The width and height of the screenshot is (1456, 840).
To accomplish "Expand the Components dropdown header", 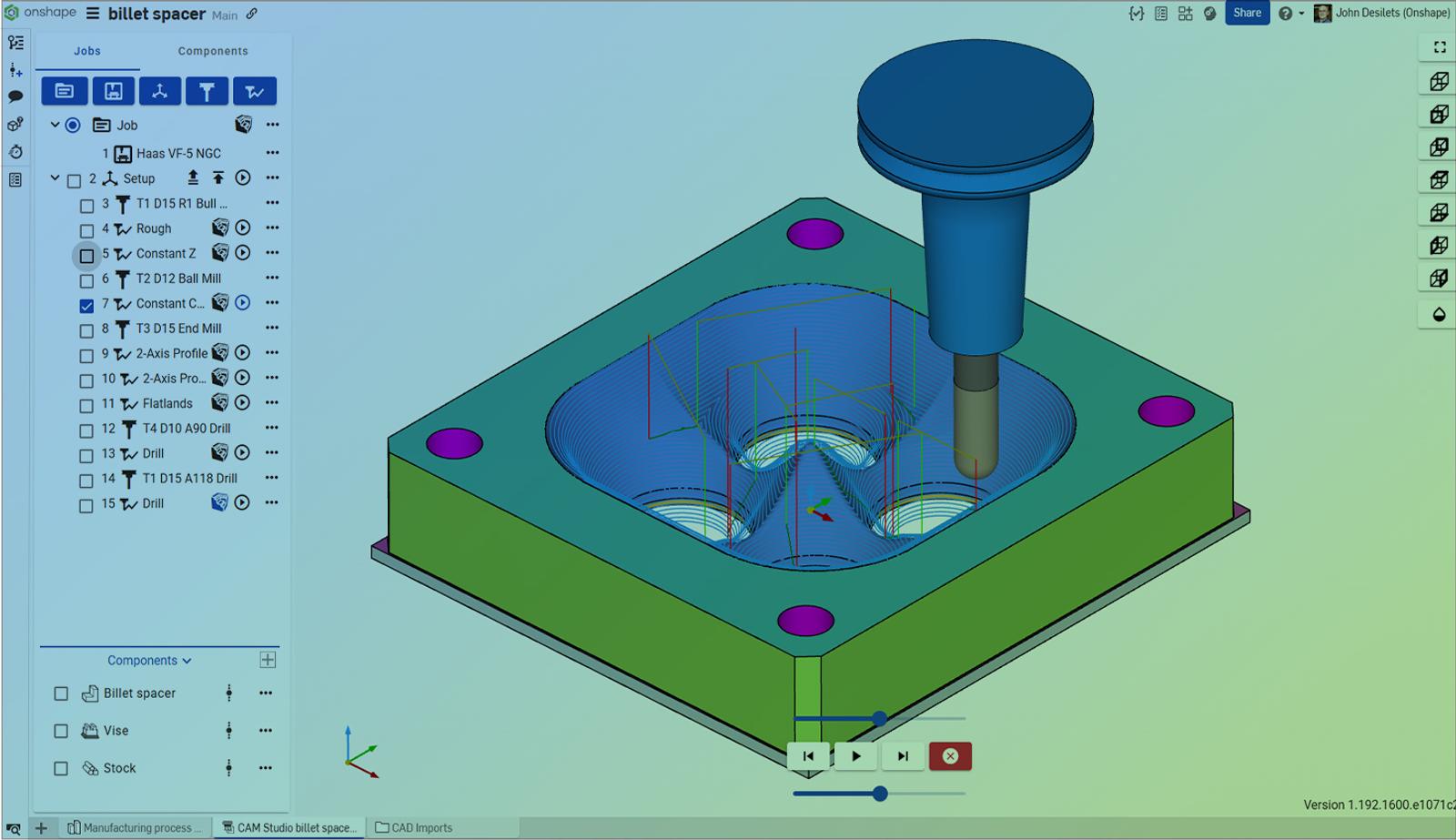I will (149, 661).
